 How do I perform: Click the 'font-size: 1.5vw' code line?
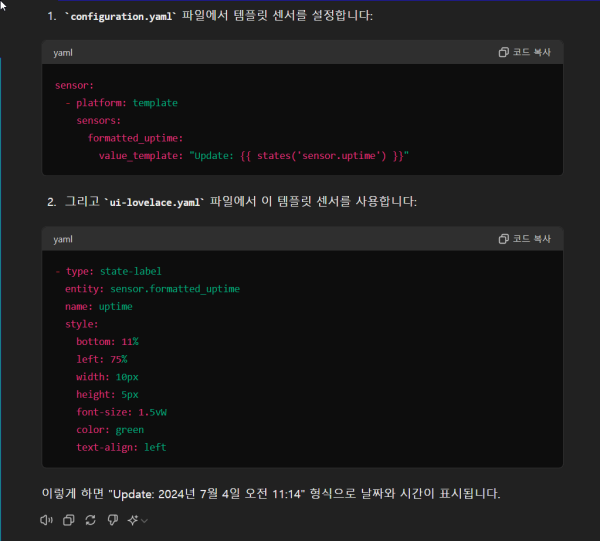pyautogui.click(x=122, y=412)
